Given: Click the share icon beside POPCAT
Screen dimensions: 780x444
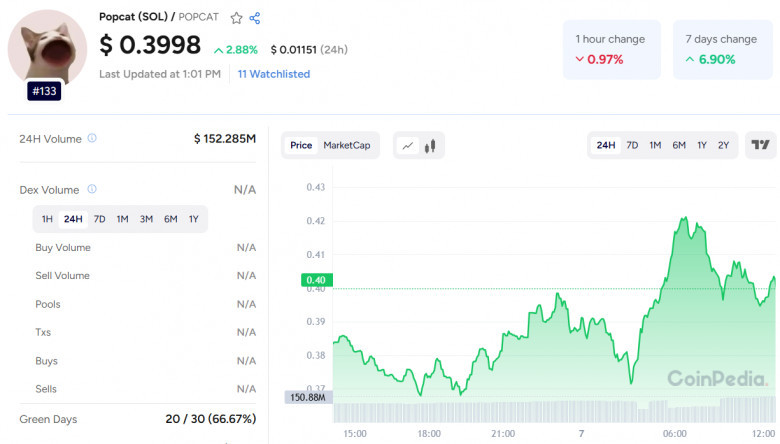Looking at the screenshot, I should 255,18.
